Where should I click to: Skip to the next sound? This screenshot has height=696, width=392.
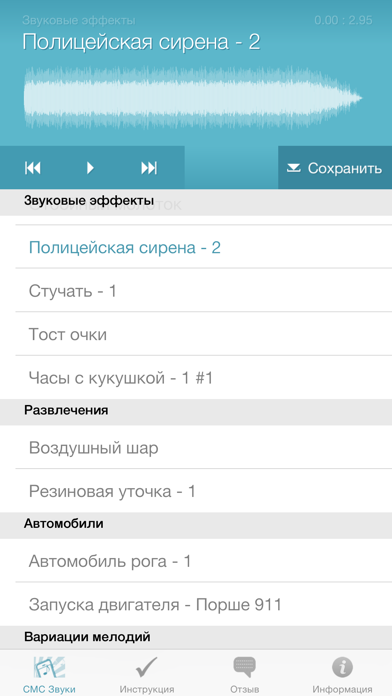(149, 168)
